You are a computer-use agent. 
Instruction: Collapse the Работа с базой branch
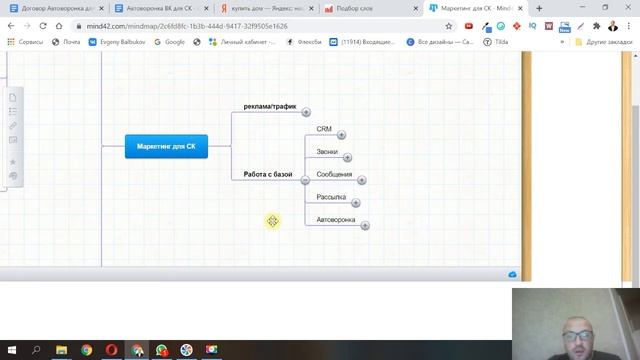(305, 180)
